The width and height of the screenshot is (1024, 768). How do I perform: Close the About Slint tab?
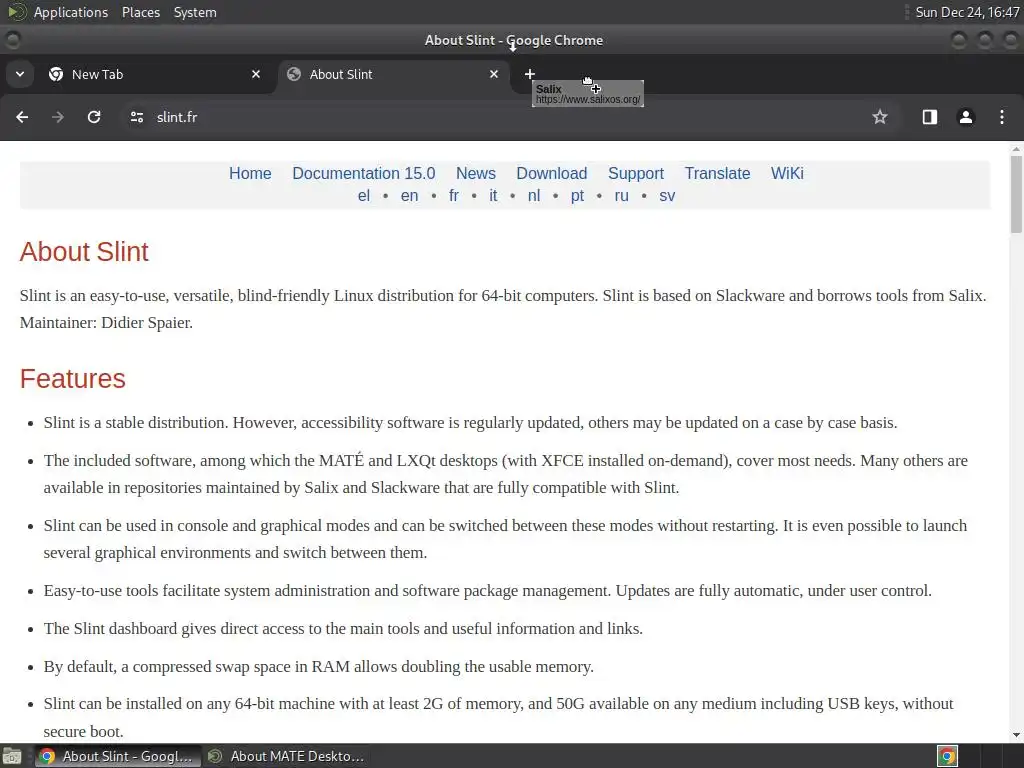coord(494,74)
